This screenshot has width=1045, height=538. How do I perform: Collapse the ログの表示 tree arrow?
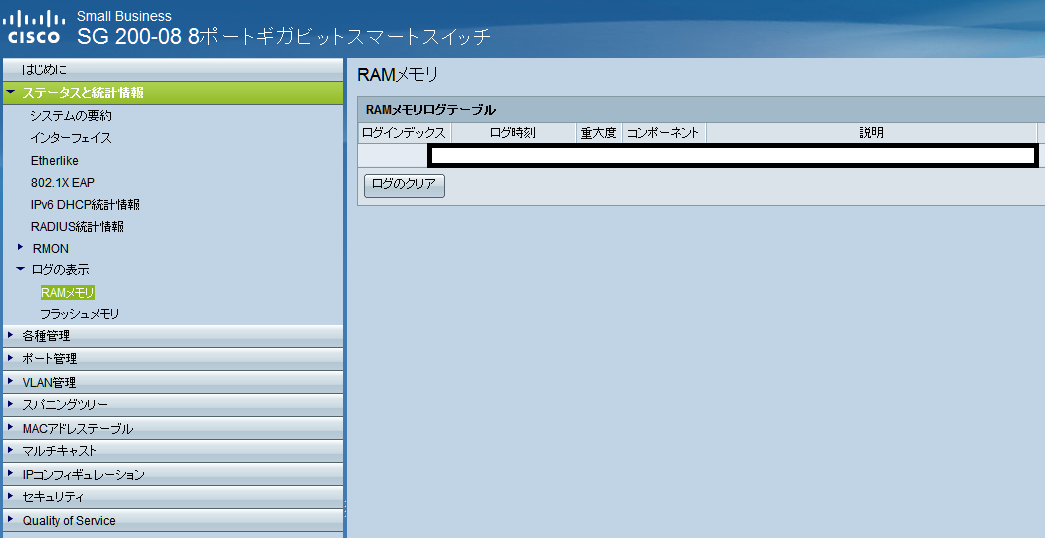(21, 269)
